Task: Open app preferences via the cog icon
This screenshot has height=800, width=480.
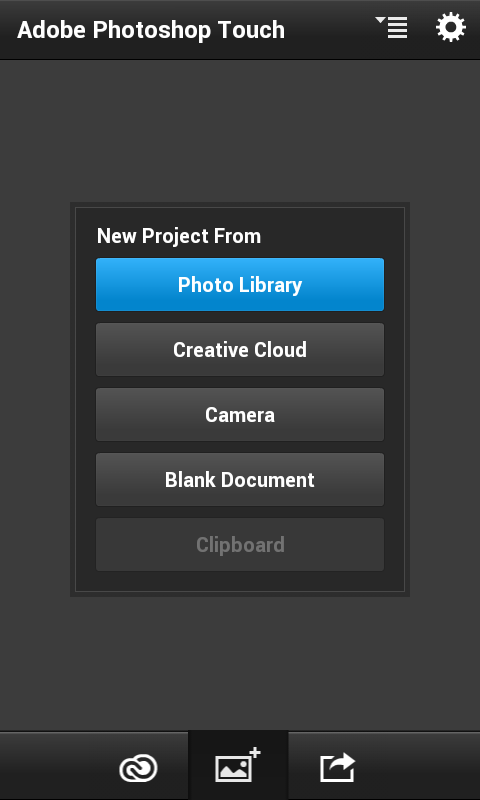Action: click(451, 28)
